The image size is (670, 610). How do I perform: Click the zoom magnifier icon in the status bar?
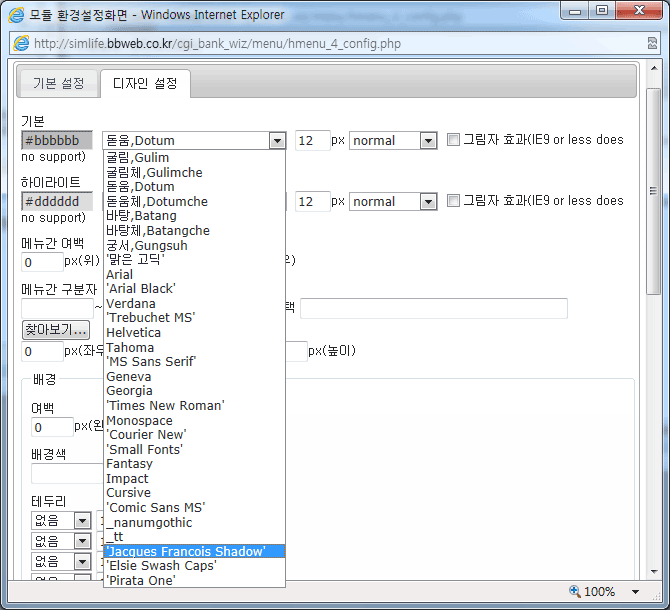point(575,591)
